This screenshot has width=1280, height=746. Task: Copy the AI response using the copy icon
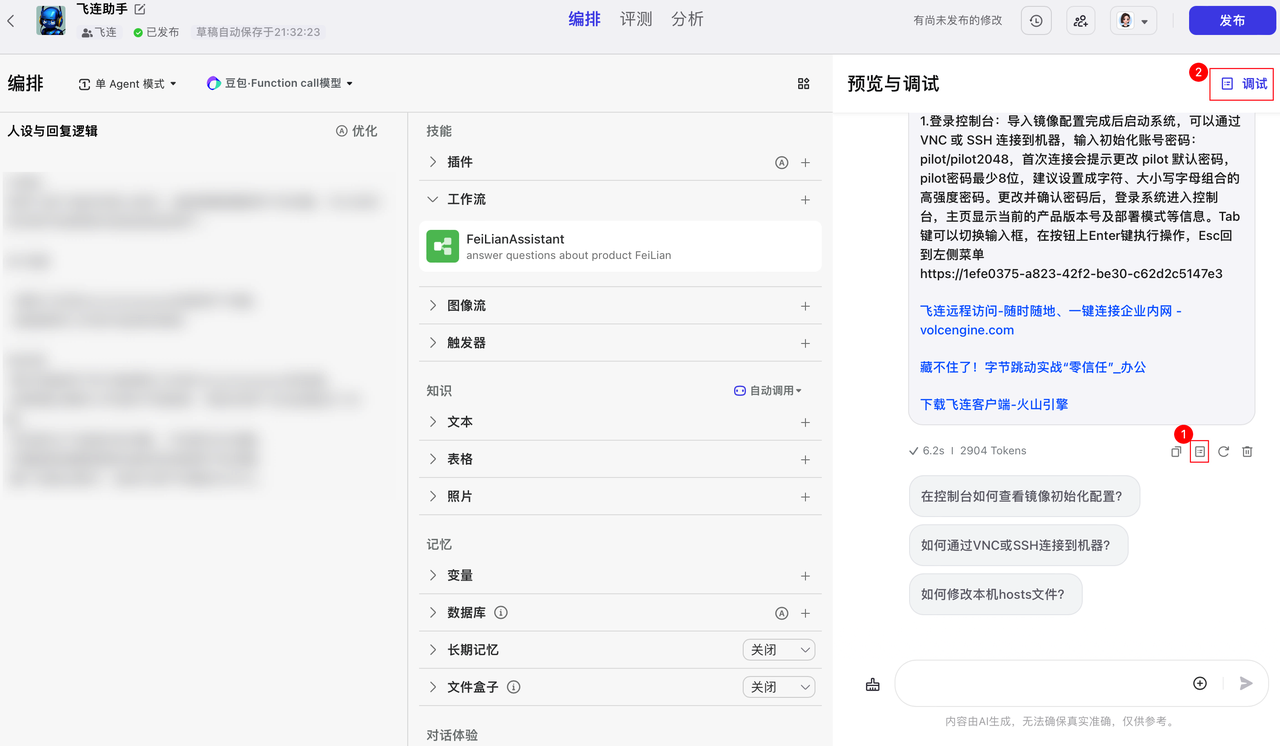tap(1176, 451)
